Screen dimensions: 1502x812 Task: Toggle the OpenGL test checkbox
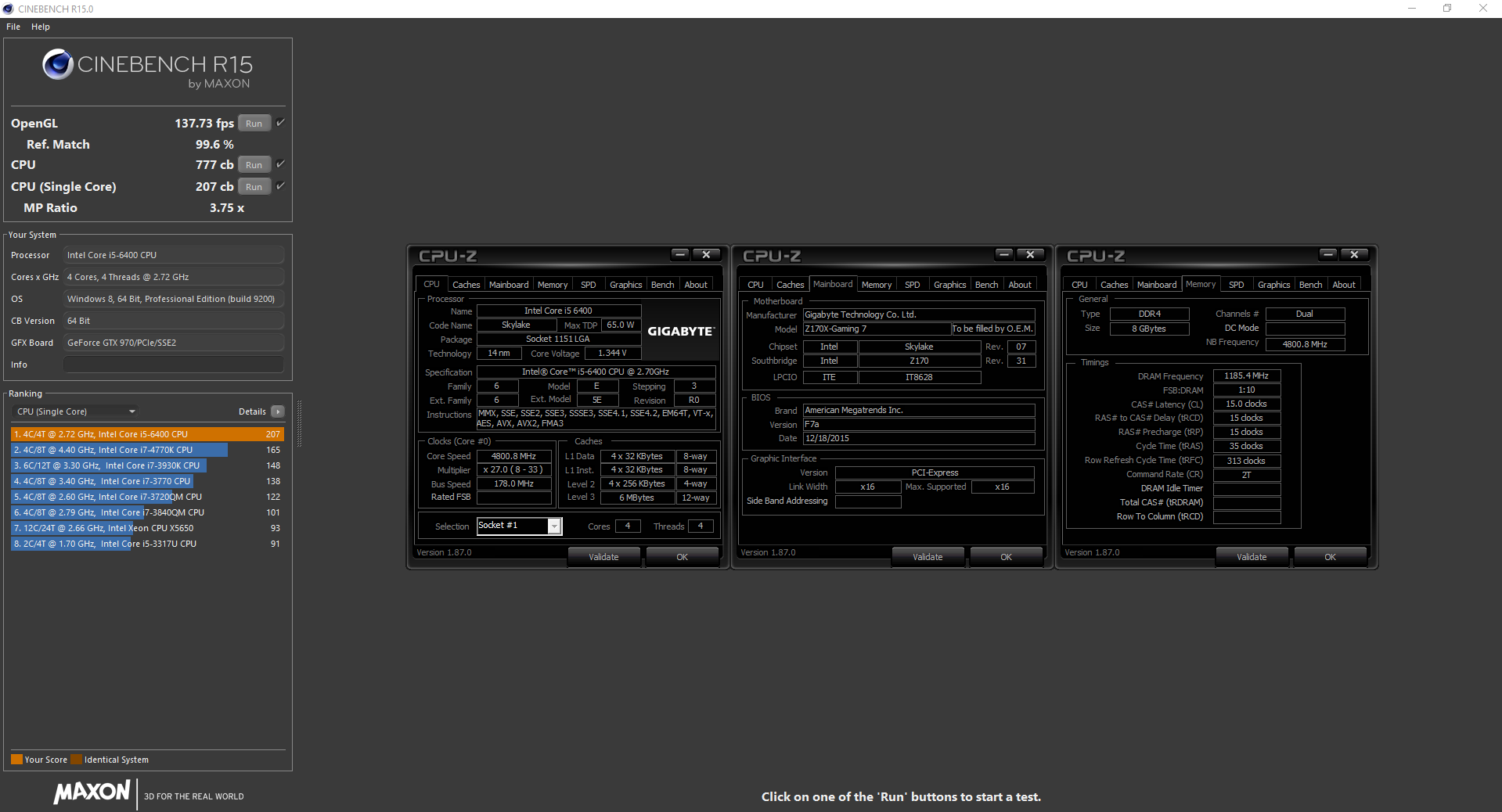[280, 123]
